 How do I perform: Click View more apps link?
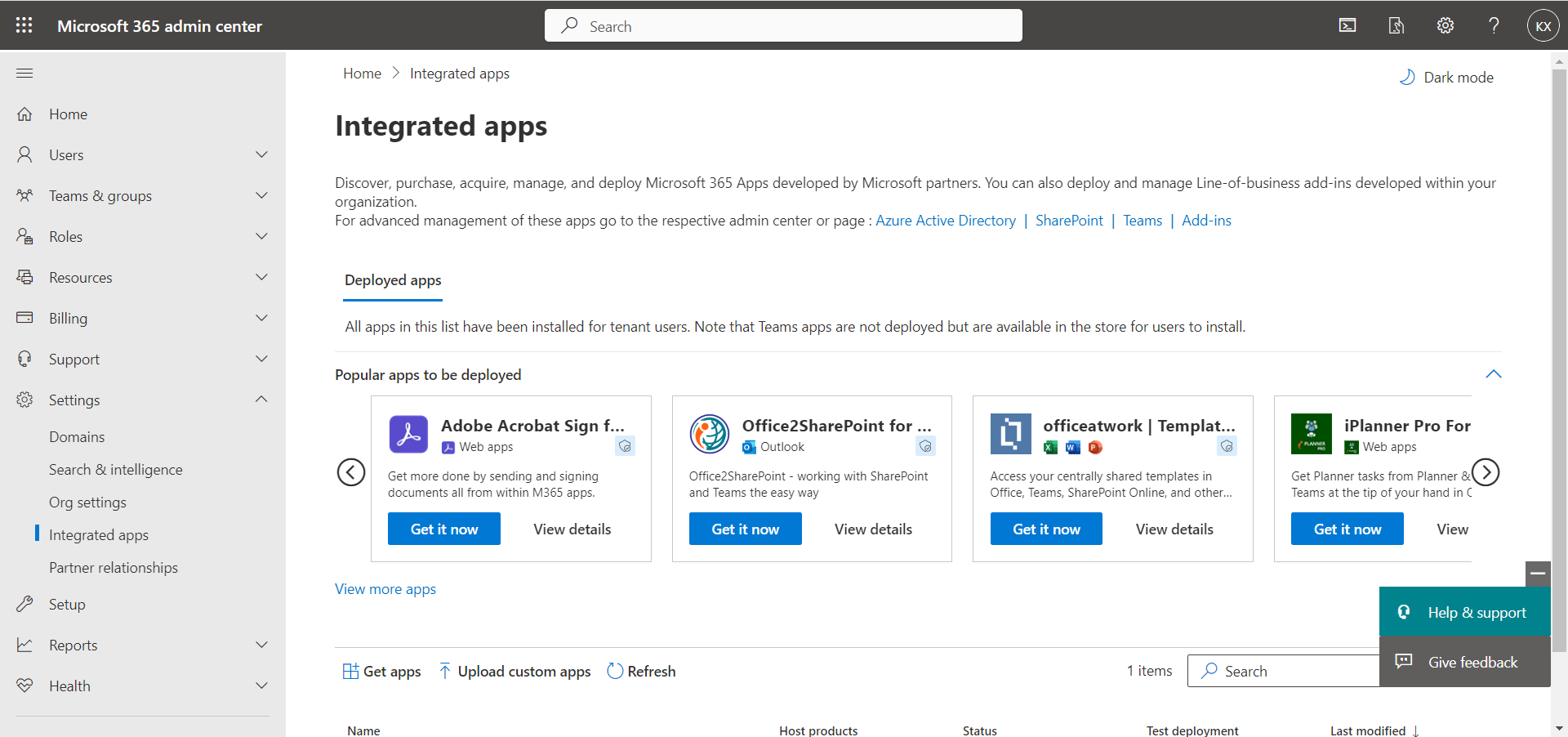point(385,589)
